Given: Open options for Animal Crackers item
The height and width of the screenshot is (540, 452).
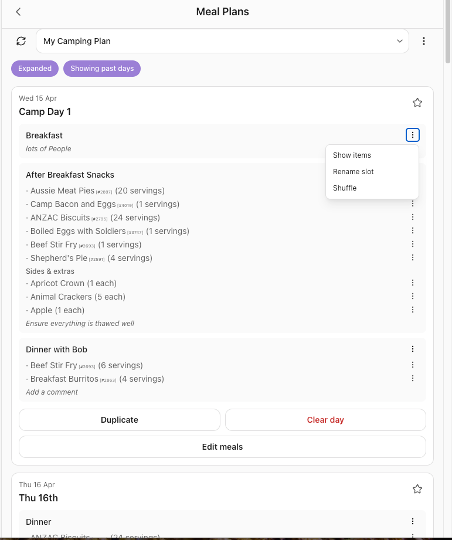Looking at the screenshot, I should pos(412,296).
